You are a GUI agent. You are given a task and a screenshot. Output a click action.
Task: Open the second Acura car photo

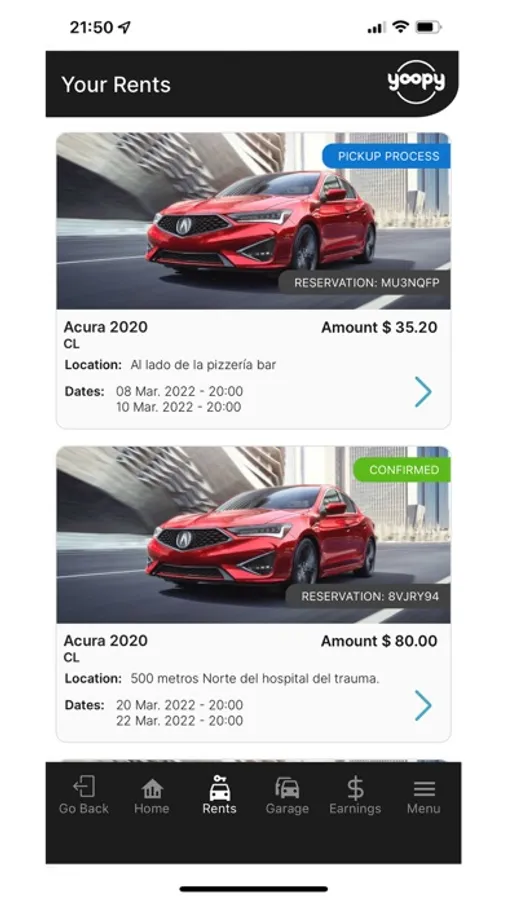(x=253, y=535)
